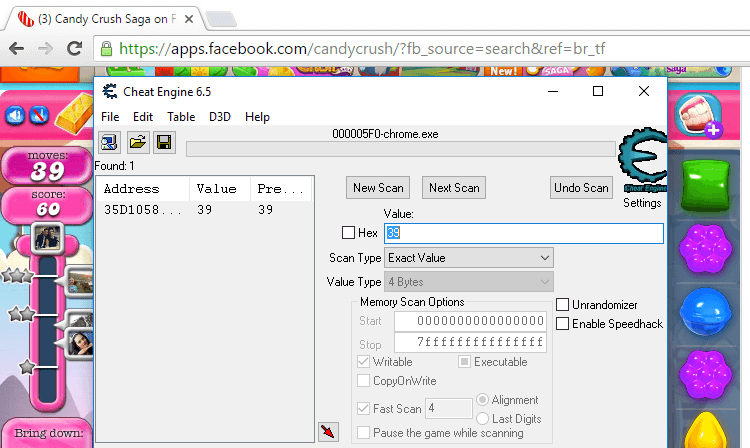Click the green square candy
The width and height of the screenshot is (750, 448).
point(706,186)
